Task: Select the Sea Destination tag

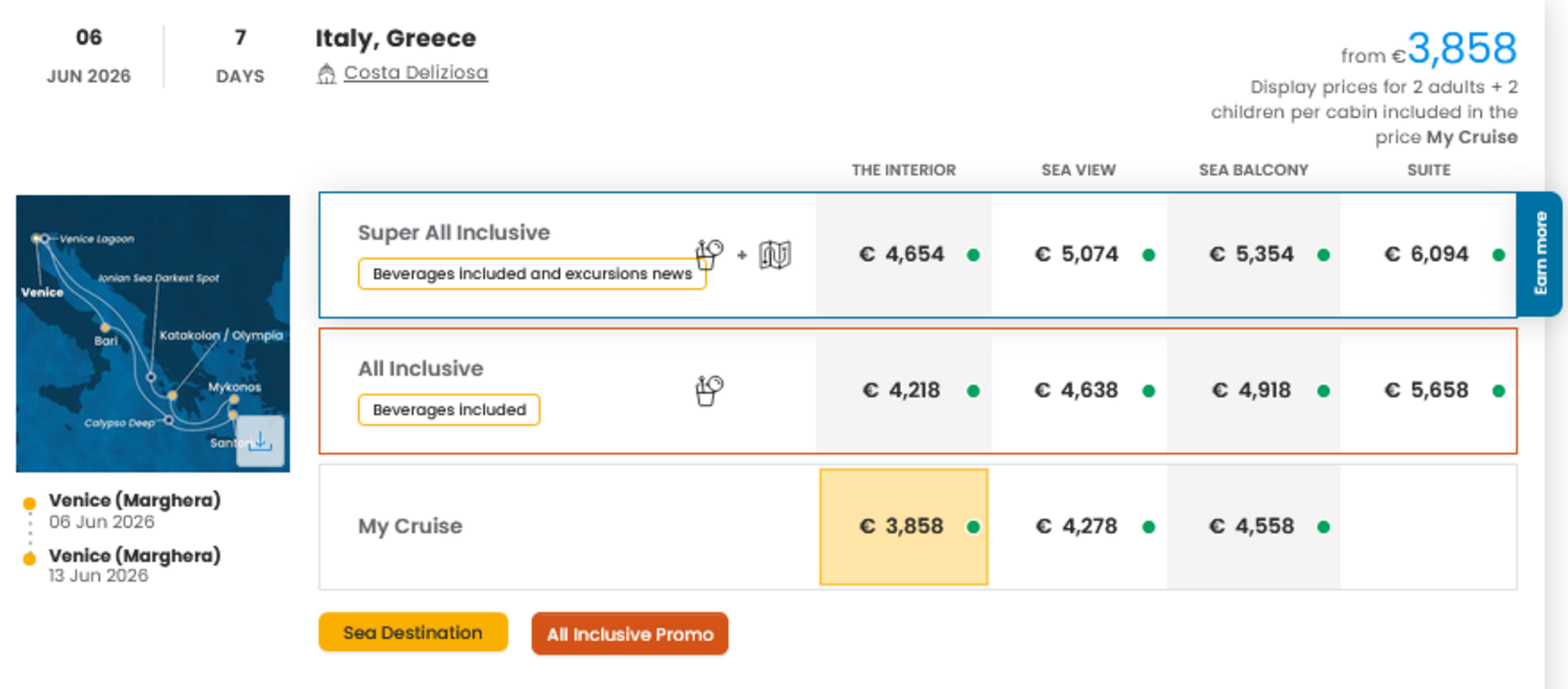Action: click(413, 633)
